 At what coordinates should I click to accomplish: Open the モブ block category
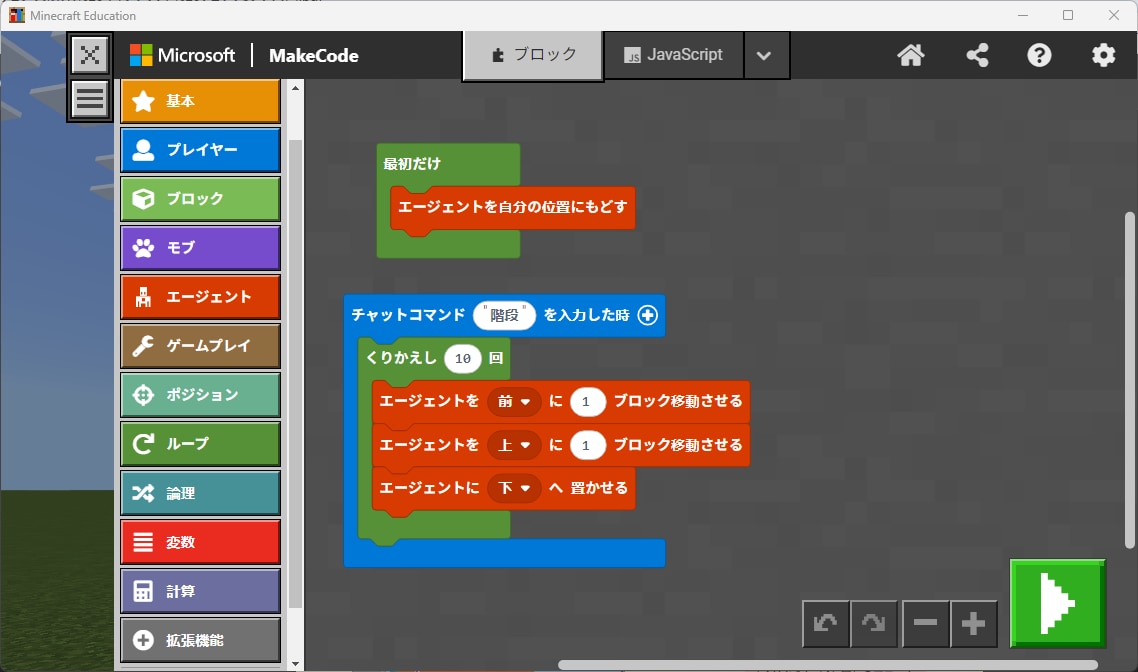pos(200,247)
